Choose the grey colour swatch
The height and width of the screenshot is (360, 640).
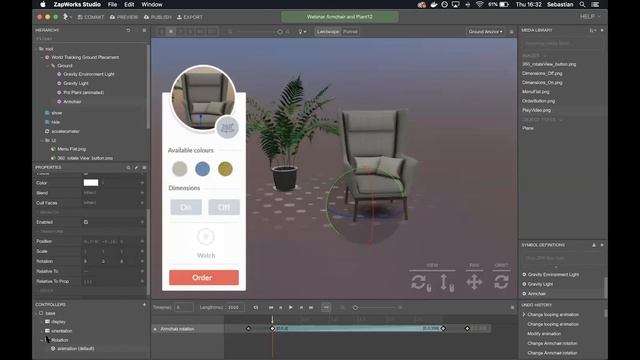tap(180, 169)
